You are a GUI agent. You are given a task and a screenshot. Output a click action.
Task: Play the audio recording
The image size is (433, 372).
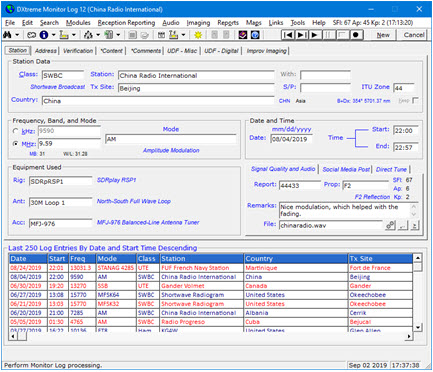click(315, 35)
